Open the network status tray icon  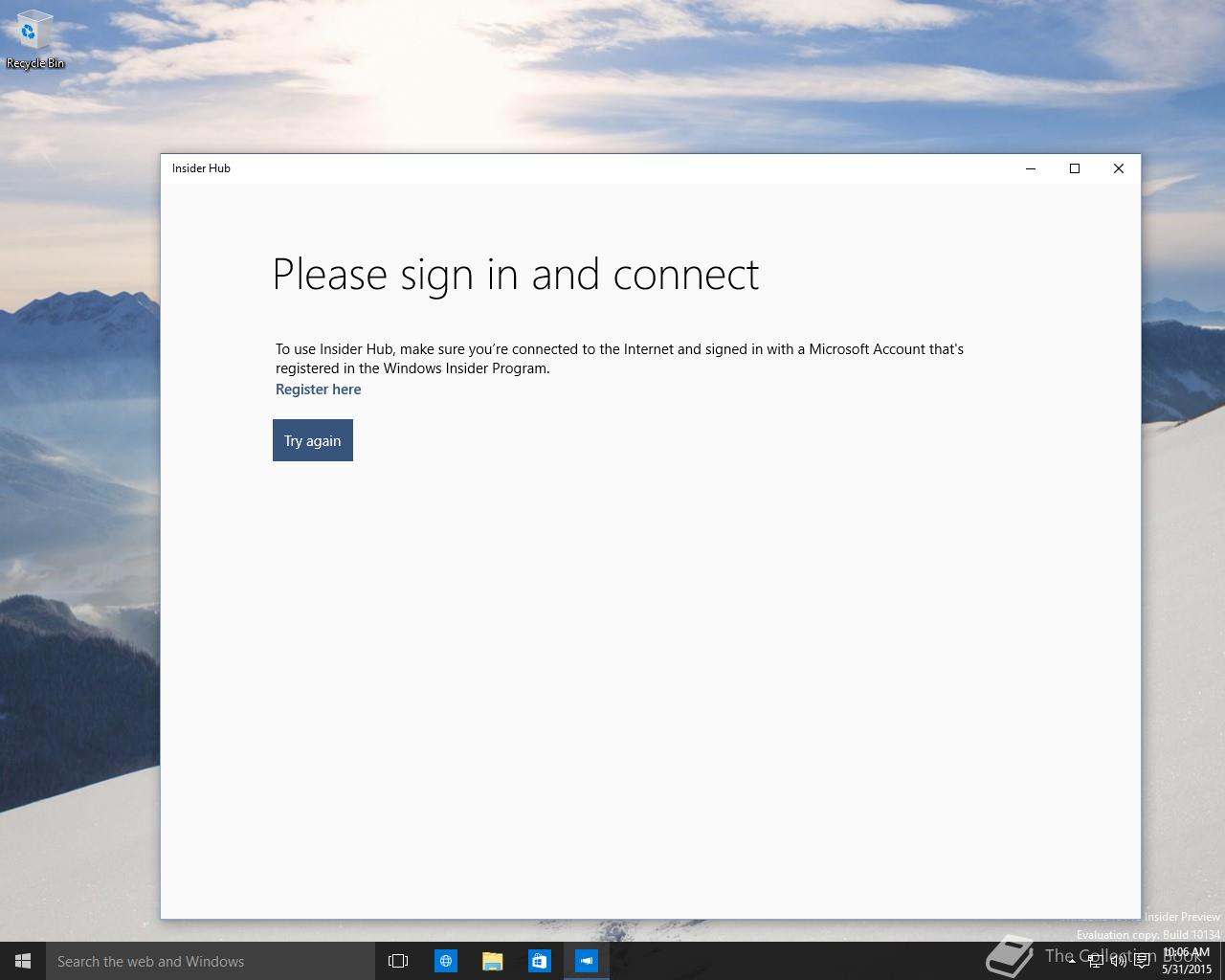pos(1096,961)
